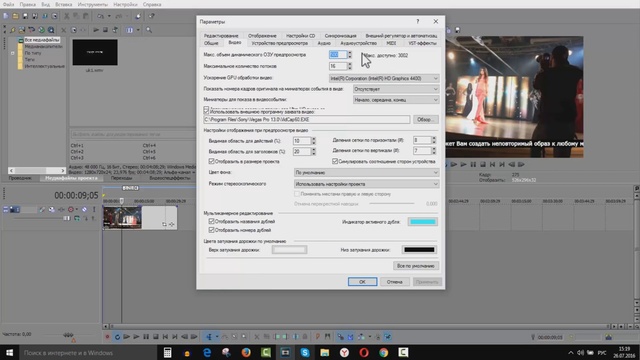Click the Windows Start button
The width and height of the screenshot is (640, 360).
9,352
